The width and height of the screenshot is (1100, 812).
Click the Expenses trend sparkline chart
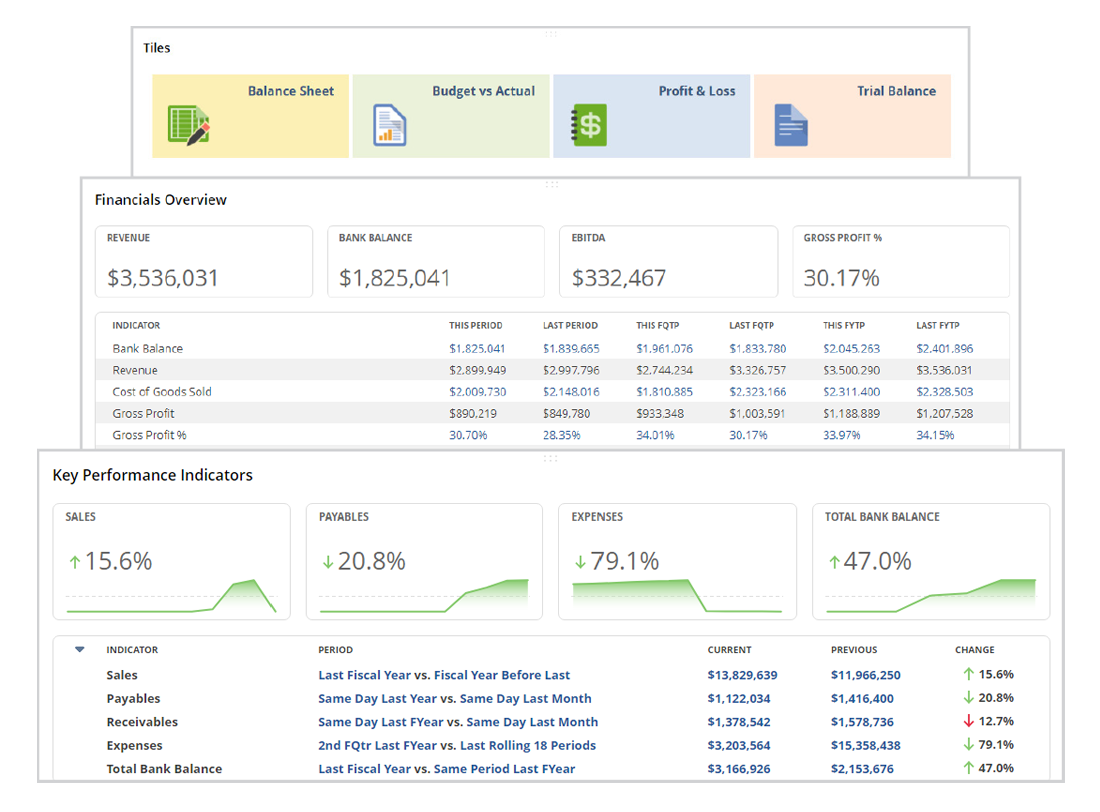point(677,596)
